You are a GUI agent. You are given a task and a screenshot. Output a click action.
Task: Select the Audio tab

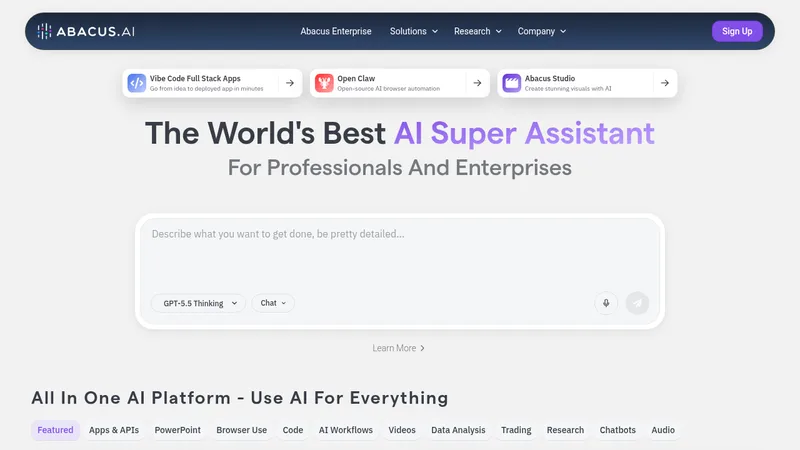pyautogui.click(x=663, y=430)
